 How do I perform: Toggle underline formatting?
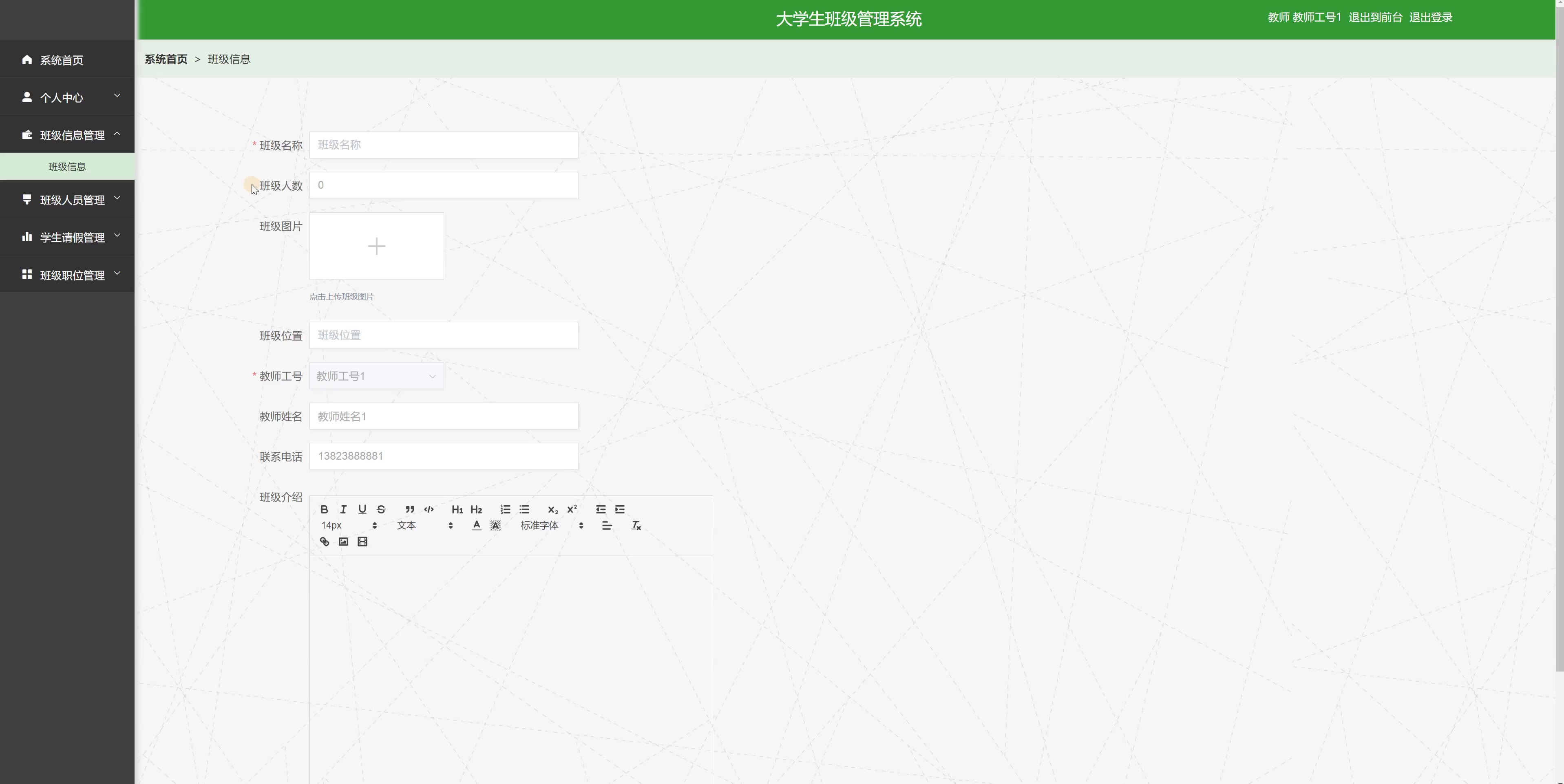click(362, 509)
